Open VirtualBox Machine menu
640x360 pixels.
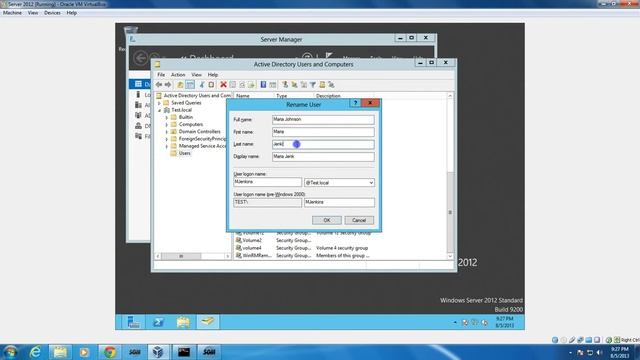(x=12, y=13)
